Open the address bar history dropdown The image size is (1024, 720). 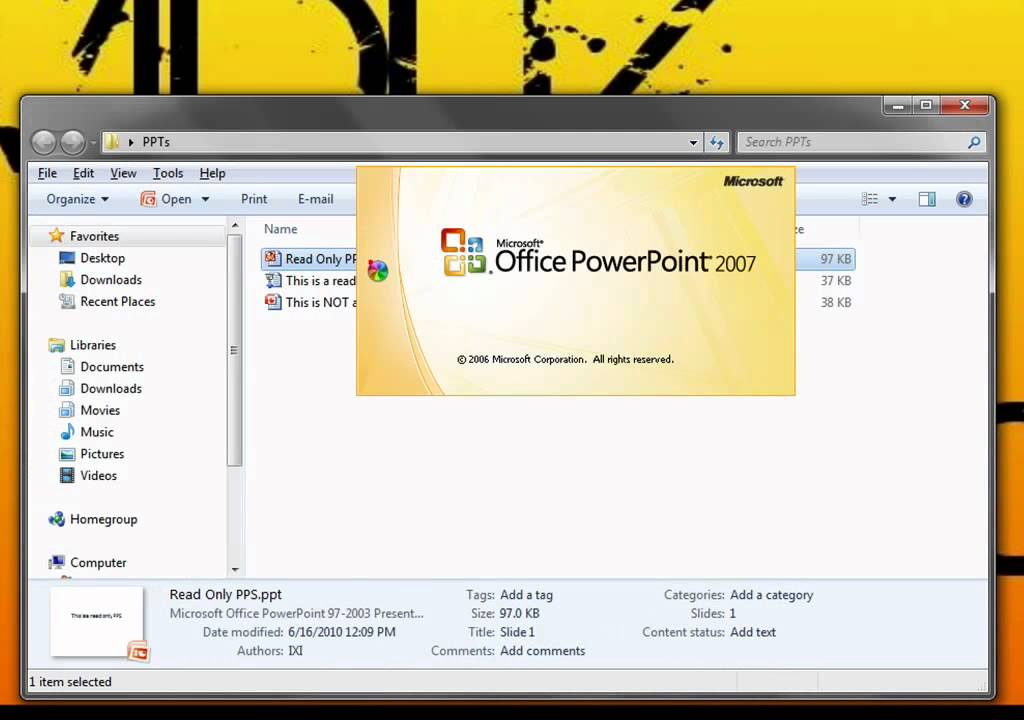coord(693,142)
